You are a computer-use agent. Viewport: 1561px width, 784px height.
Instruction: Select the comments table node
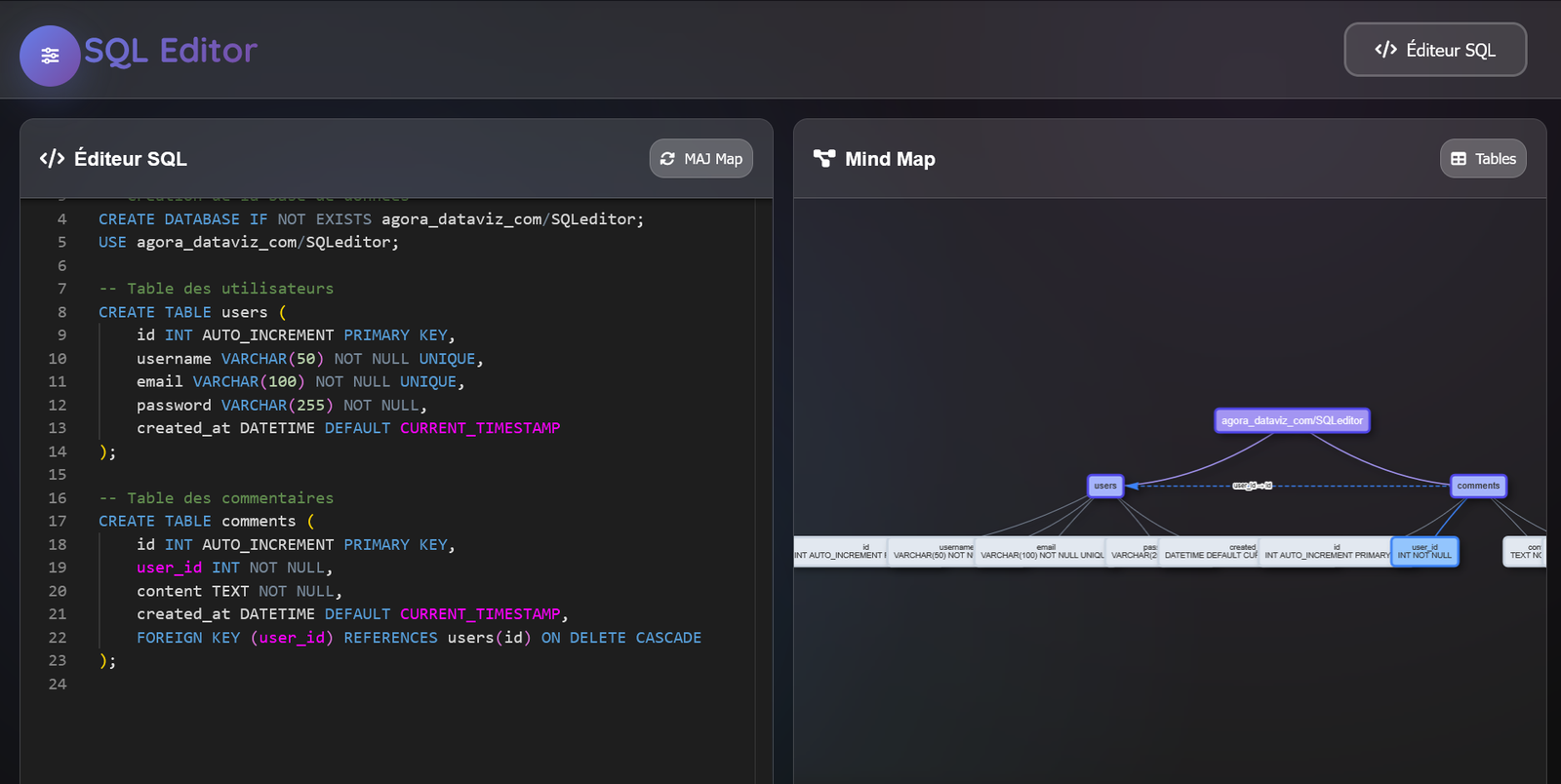pos(1478,486)
